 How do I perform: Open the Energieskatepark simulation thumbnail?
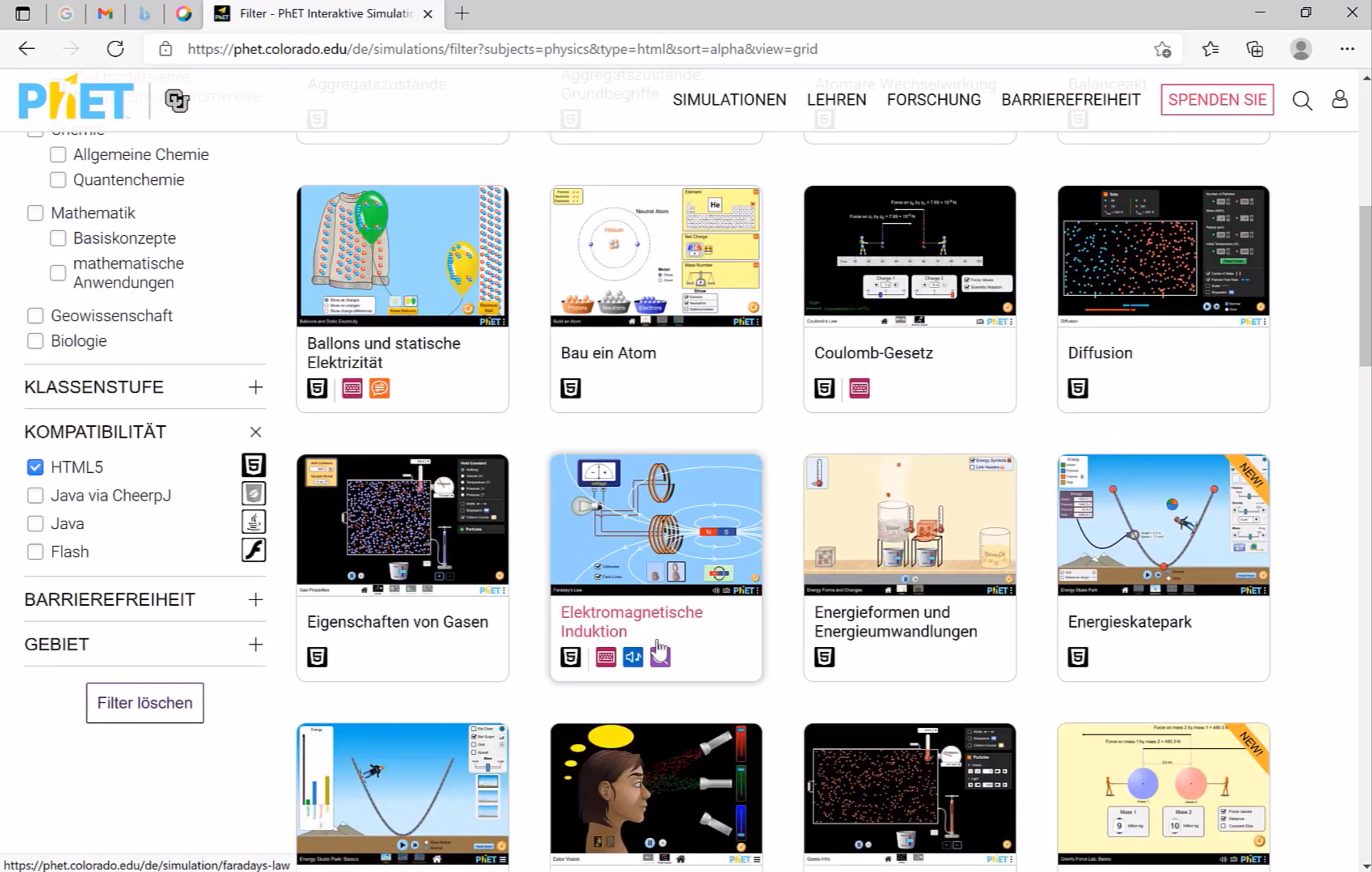tap(1163, 524)
